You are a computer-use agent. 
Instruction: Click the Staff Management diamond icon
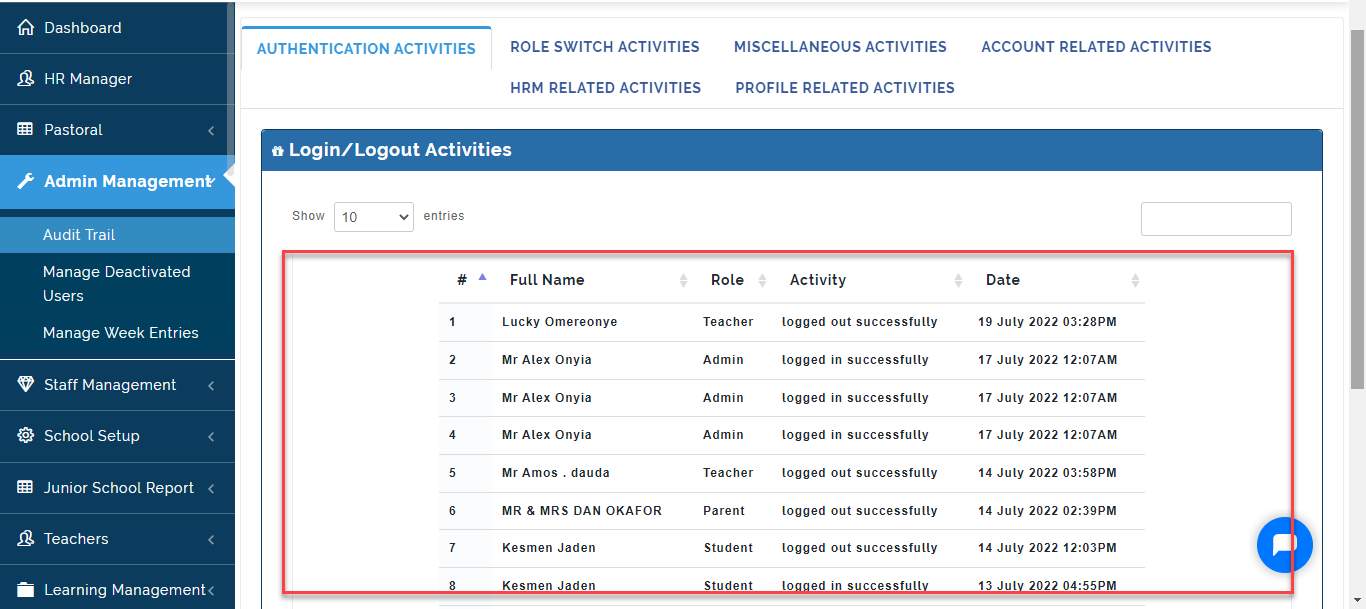[26, 385]
